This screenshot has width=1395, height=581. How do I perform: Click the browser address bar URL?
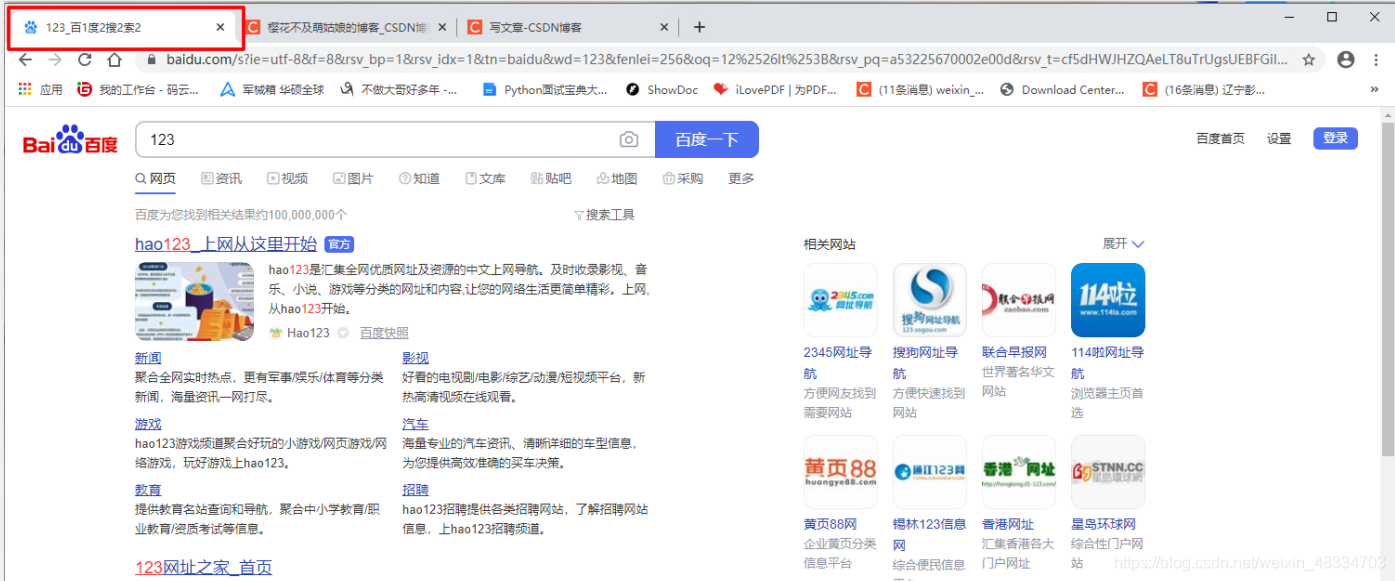tap(727, 60)
